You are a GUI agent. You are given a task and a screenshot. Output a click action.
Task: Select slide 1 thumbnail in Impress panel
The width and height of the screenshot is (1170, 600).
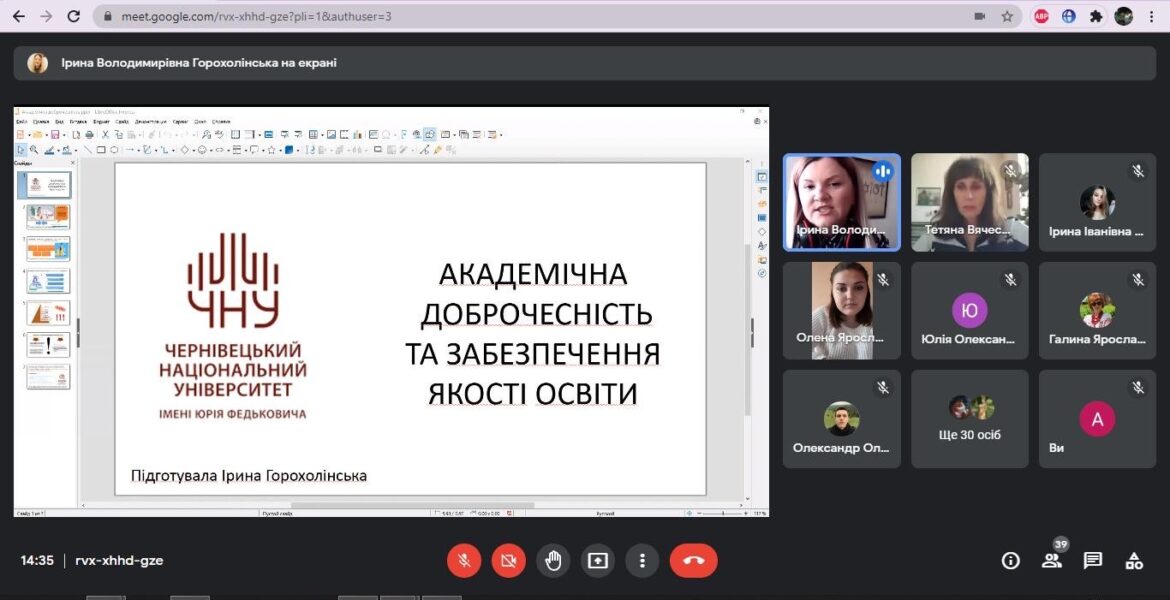[49, 184]
